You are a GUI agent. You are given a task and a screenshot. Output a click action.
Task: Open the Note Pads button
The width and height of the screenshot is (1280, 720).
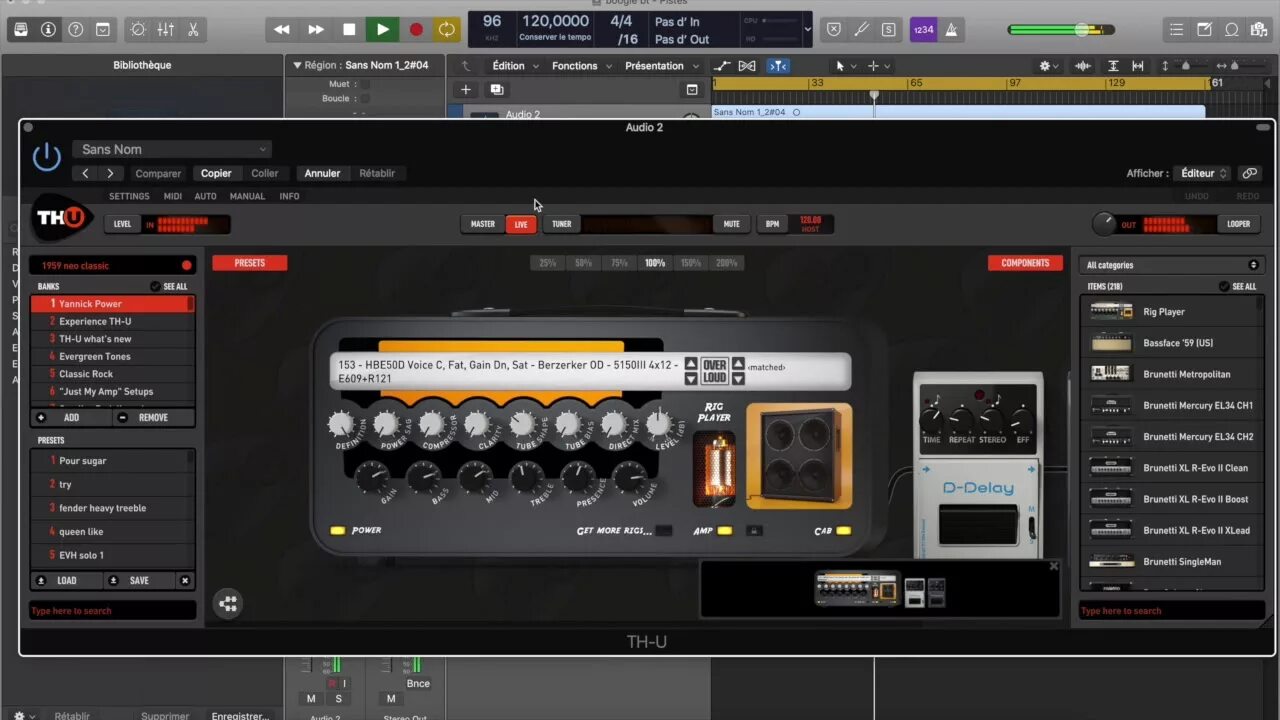tap(1205, 30)
